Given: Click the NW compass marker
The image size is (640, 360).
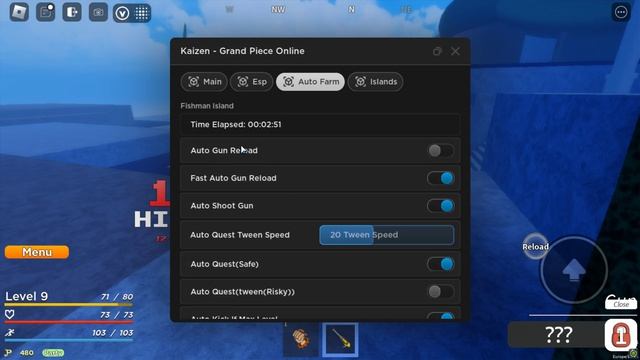Looking at the screenshot, I should click(278, 9).
